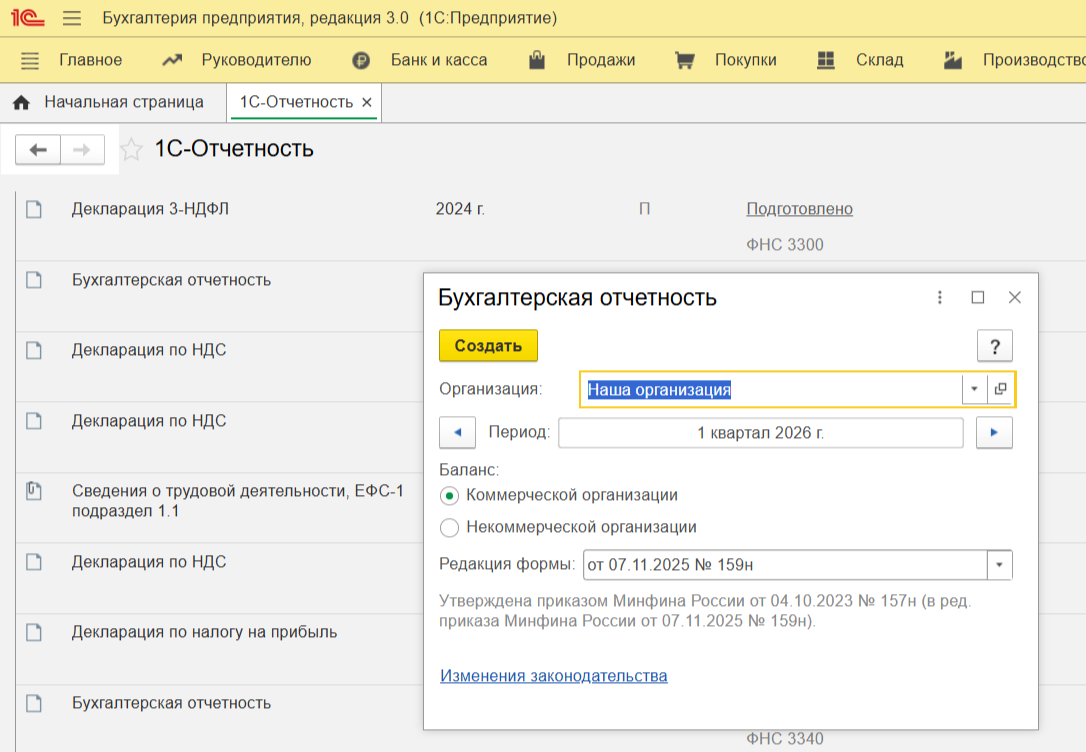
Task: Click icon of Сведения о трудовой деятельности row
Action: (34, 491)
